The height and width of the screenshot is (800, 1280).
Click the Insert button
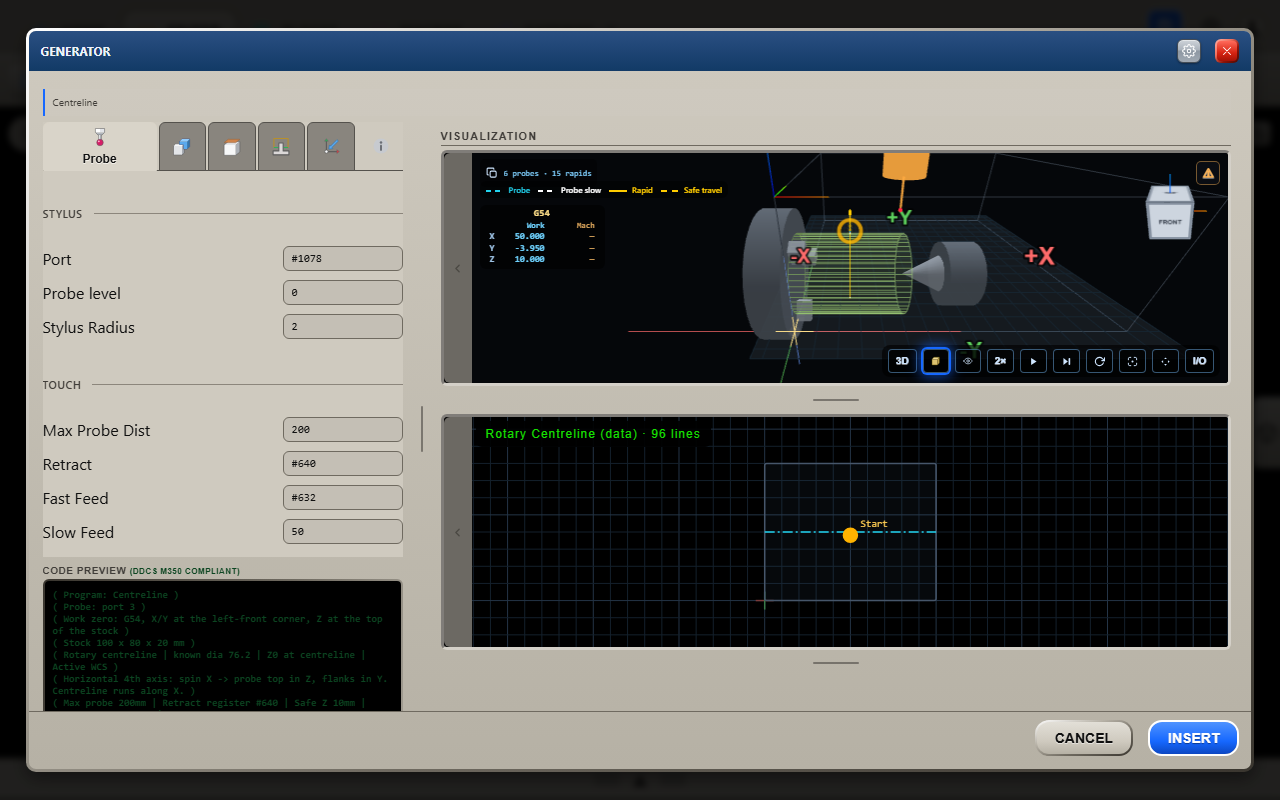tap(1194, 738)
